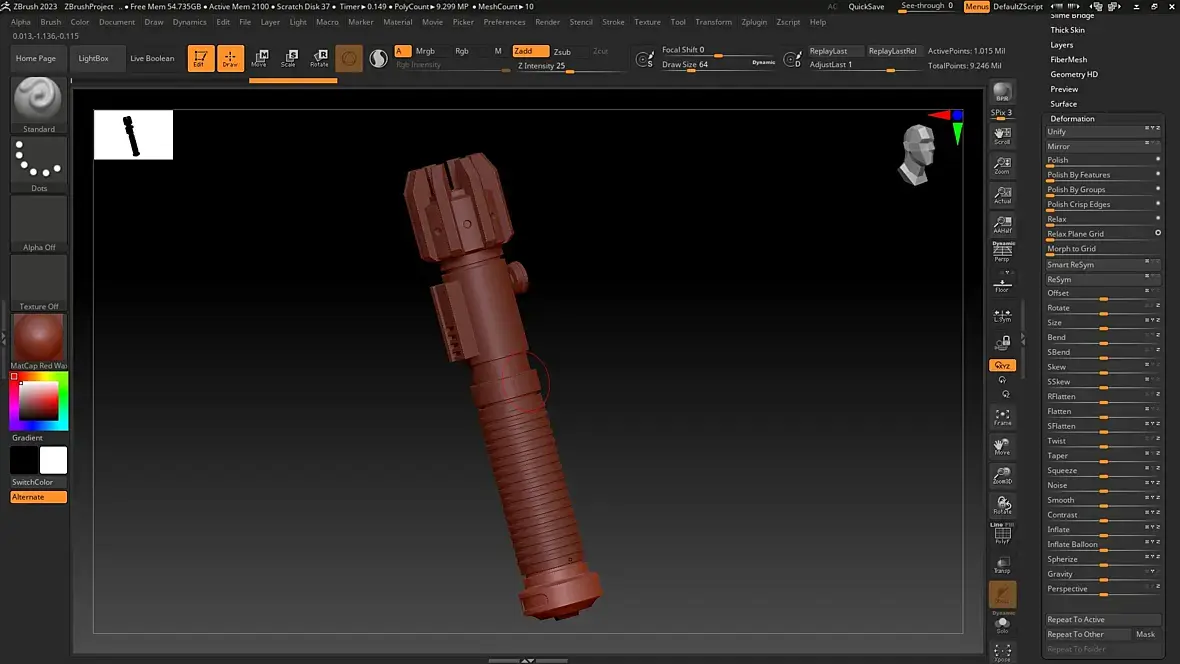
Task: Expand the Surface section
Action: [x=1063, y=104]
